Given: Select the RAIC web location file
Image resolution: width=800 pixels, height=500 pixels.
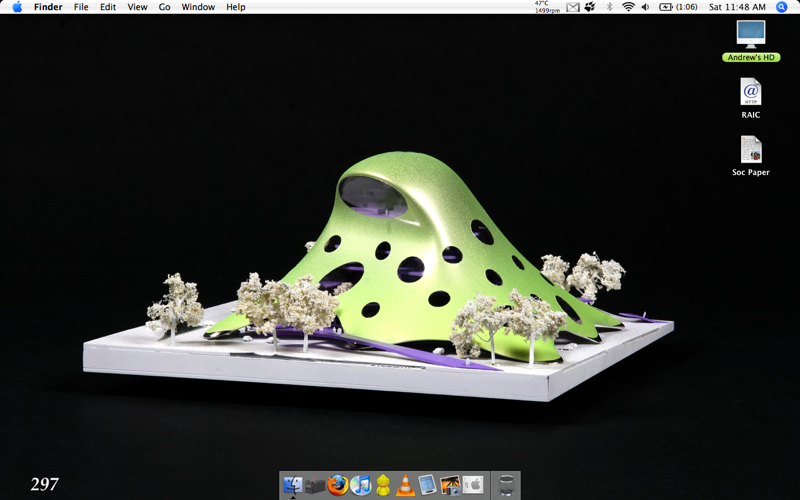Looking at the screenshot, I should [x=751, y=92].
